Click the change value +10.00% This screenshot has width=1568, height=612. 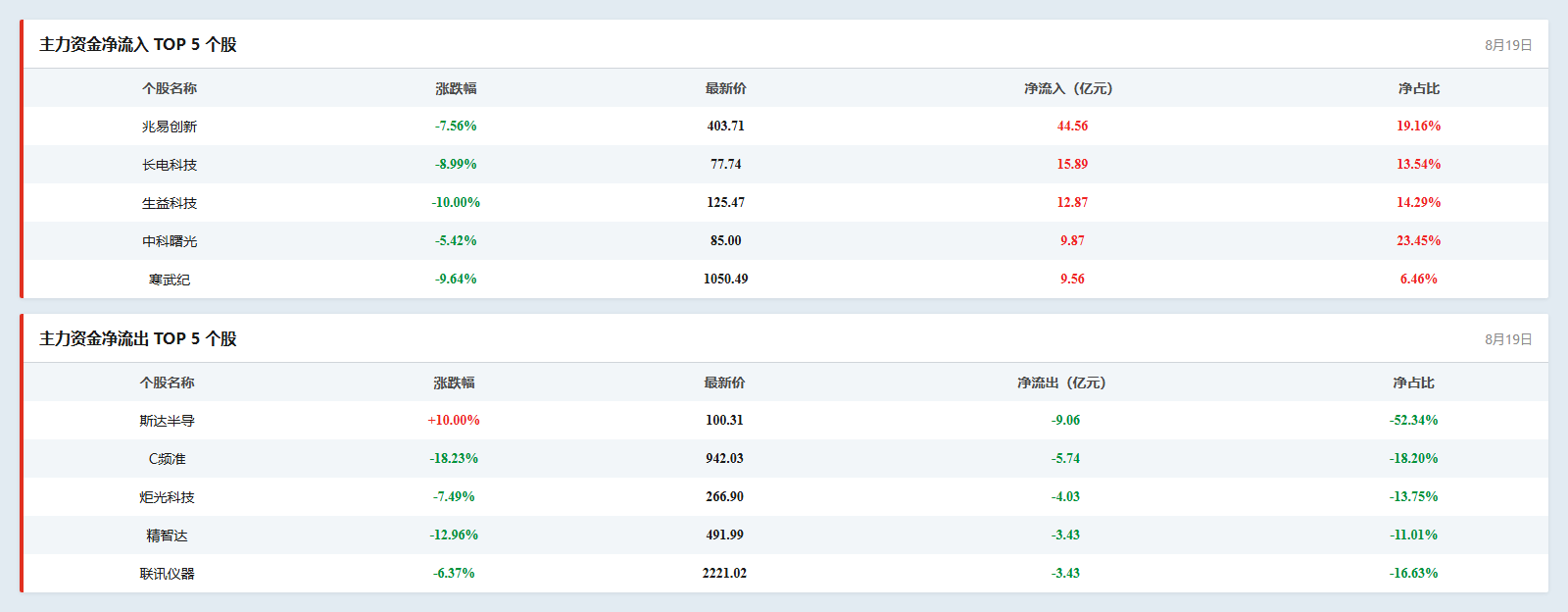tap(454, 421)
